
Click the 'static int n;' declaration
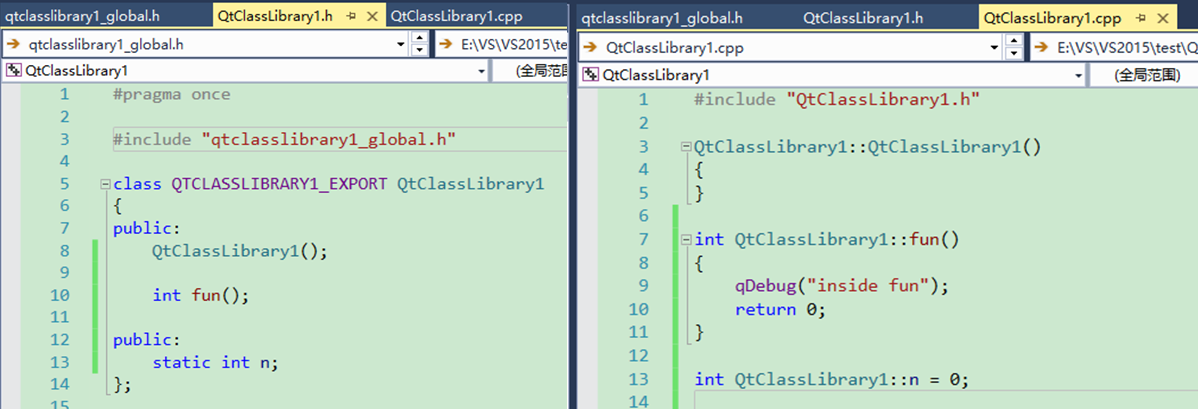pyautogui.click(x=215, y=362)
